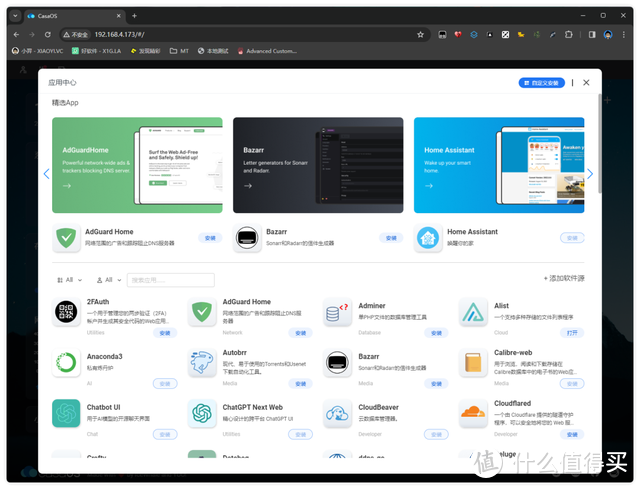Viewport: 640px width, 489px height.
Task: Click the ChatGPT Next Web title
Action: (x=252, y=407)
